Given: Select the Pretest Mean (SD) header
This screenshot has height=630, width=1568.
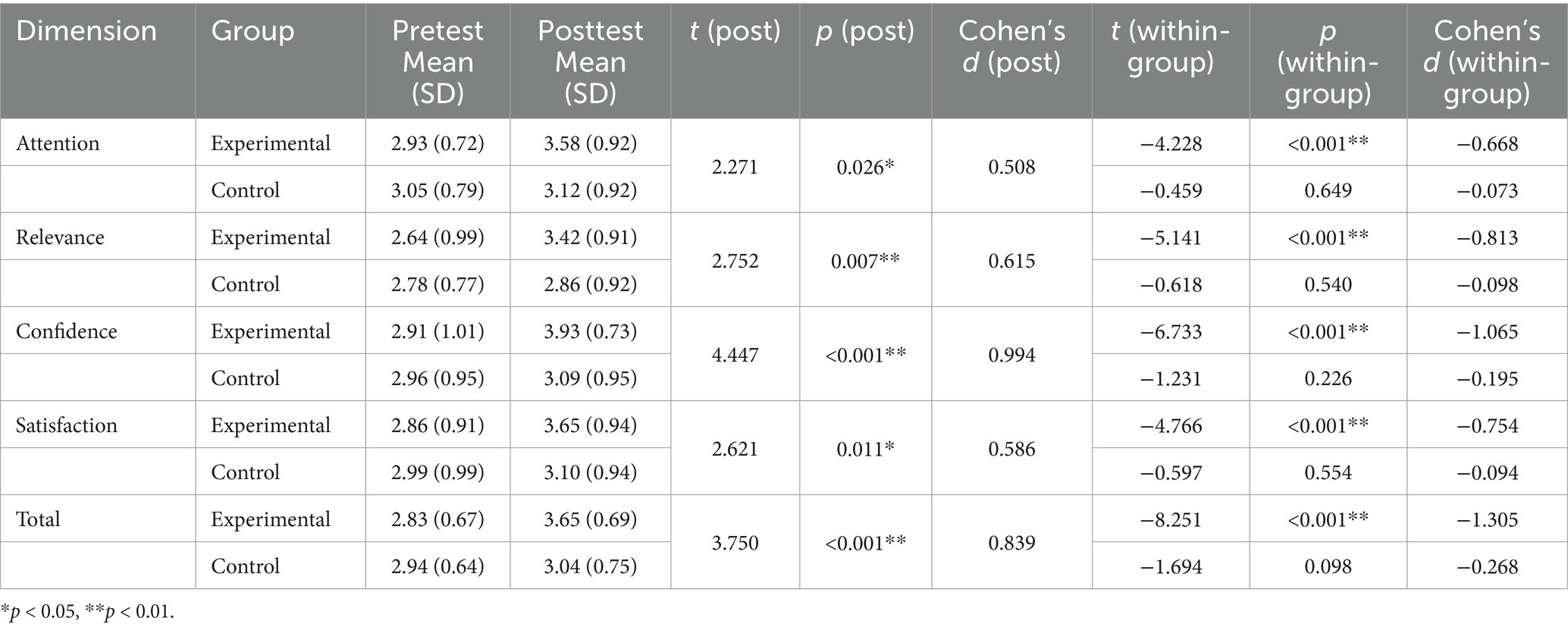Looking at the screenshot, I should click(x=437, y=61).
